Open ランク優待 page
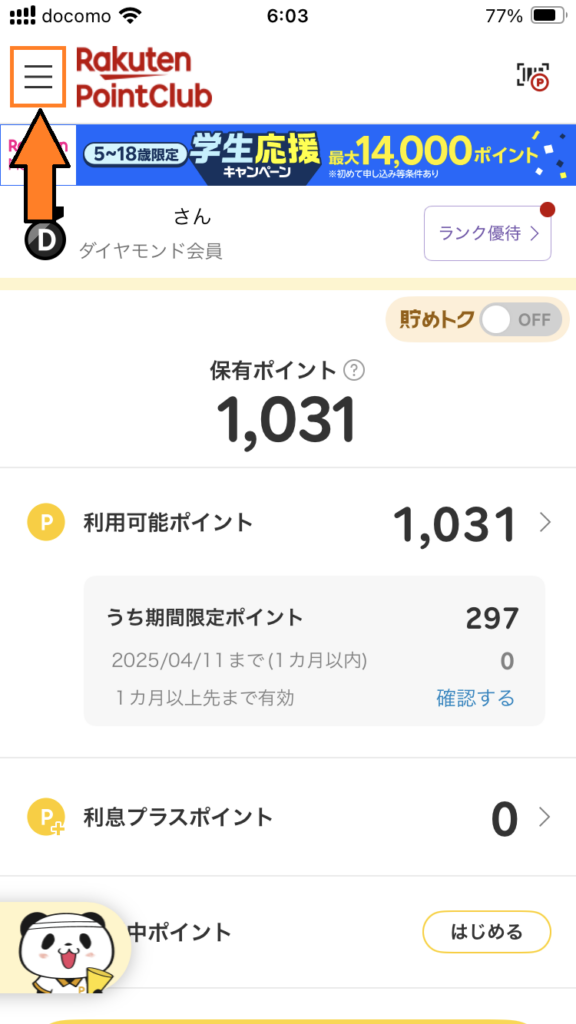Image resolution: width=576 pixels, height=1024 pixels. click(488, 233)
